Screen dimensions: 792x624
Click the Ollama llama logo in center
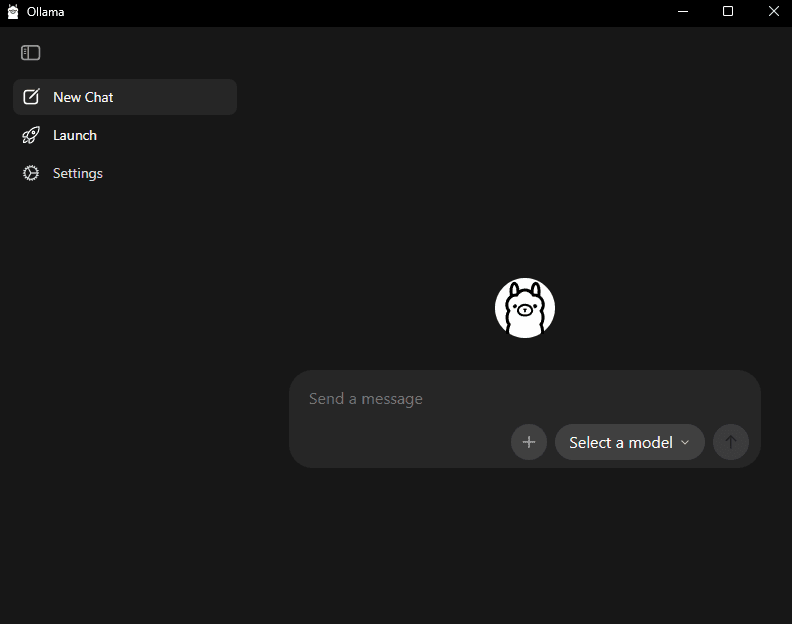coord(525,308)
